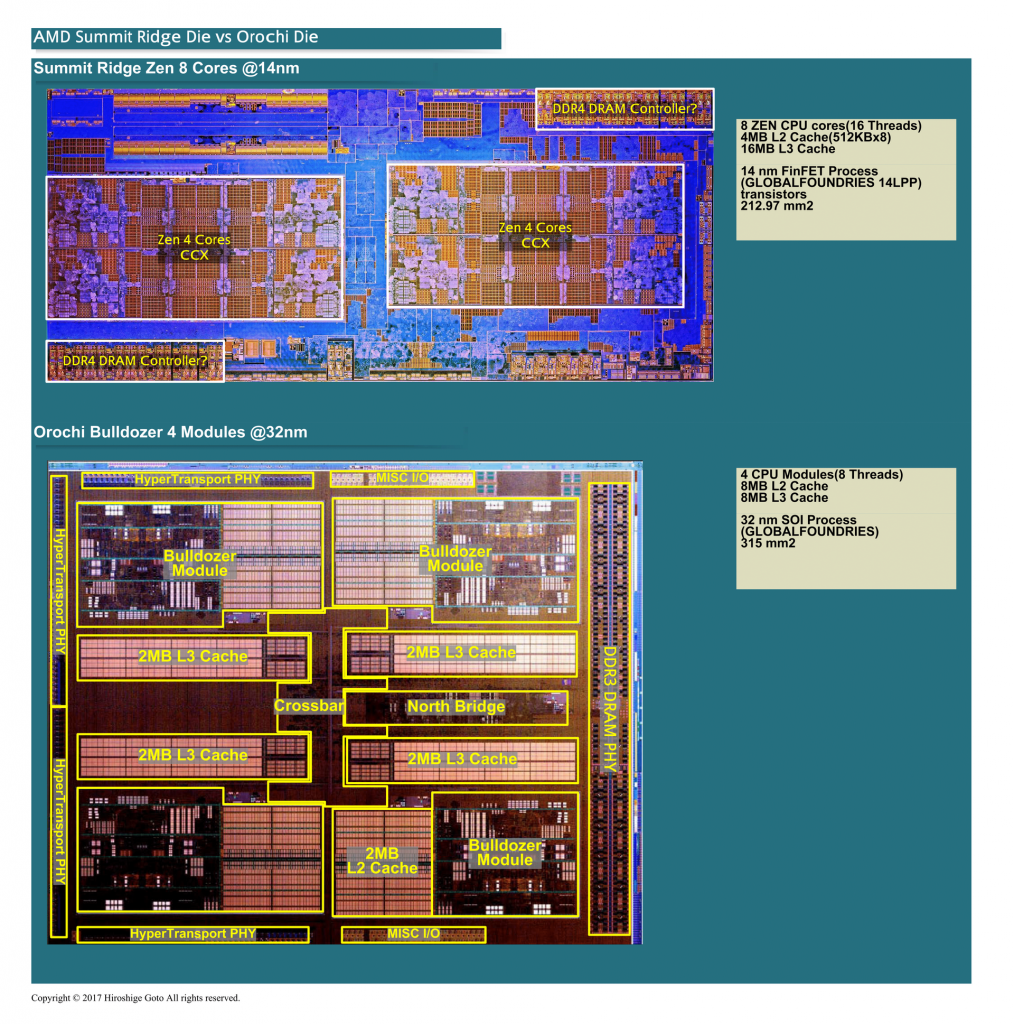This screenshot has width=1014, height=1024.
Task: Click the top MISC I/O block
Action: point(402,478)
